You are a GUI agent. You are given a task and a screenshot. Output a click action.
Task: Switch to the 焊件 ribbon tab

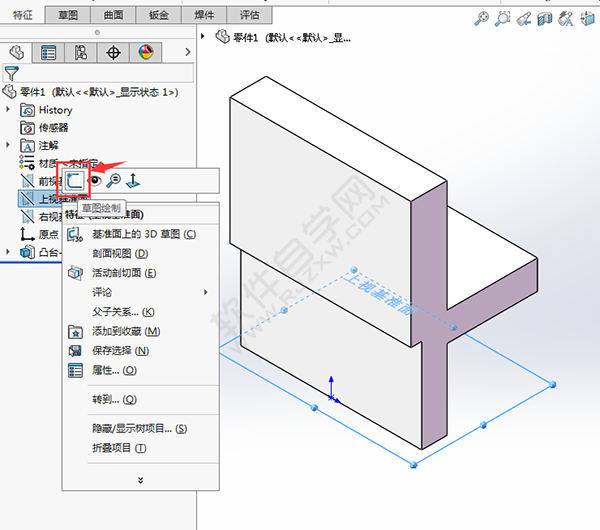tap(204, 15)
